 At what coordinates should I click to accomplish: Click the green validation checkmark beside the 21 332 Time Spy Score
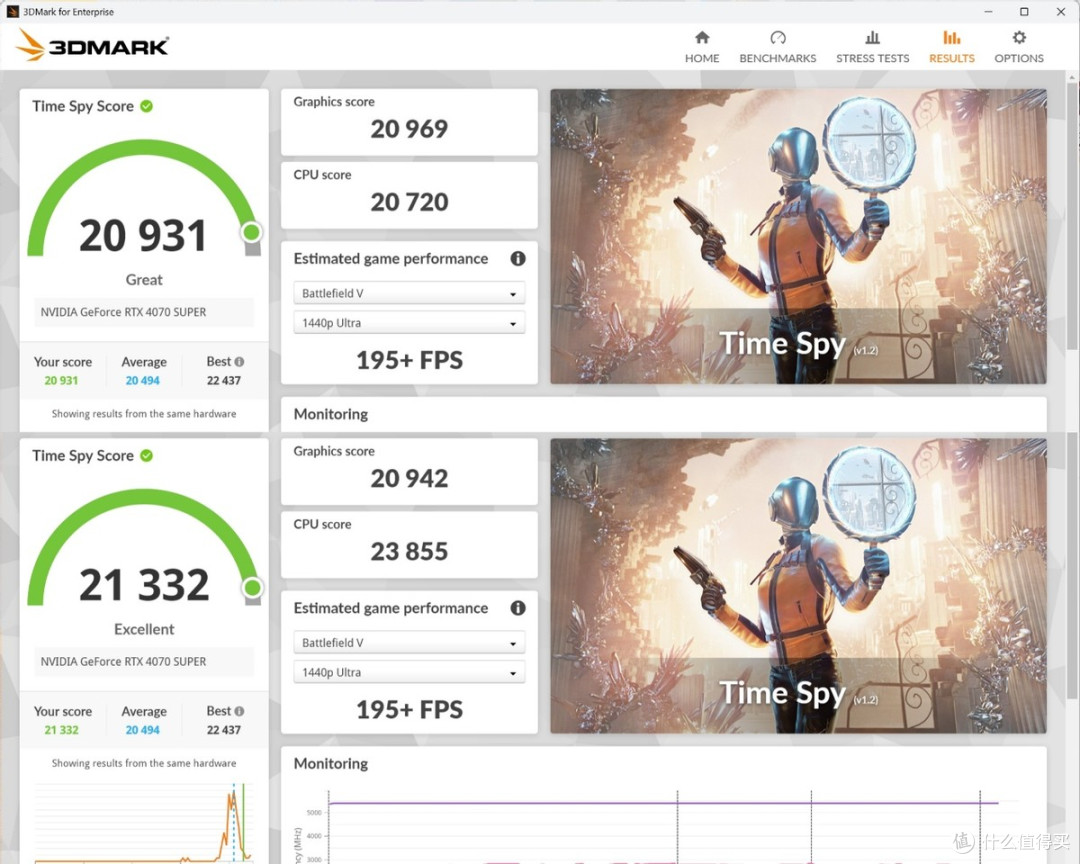147,455
